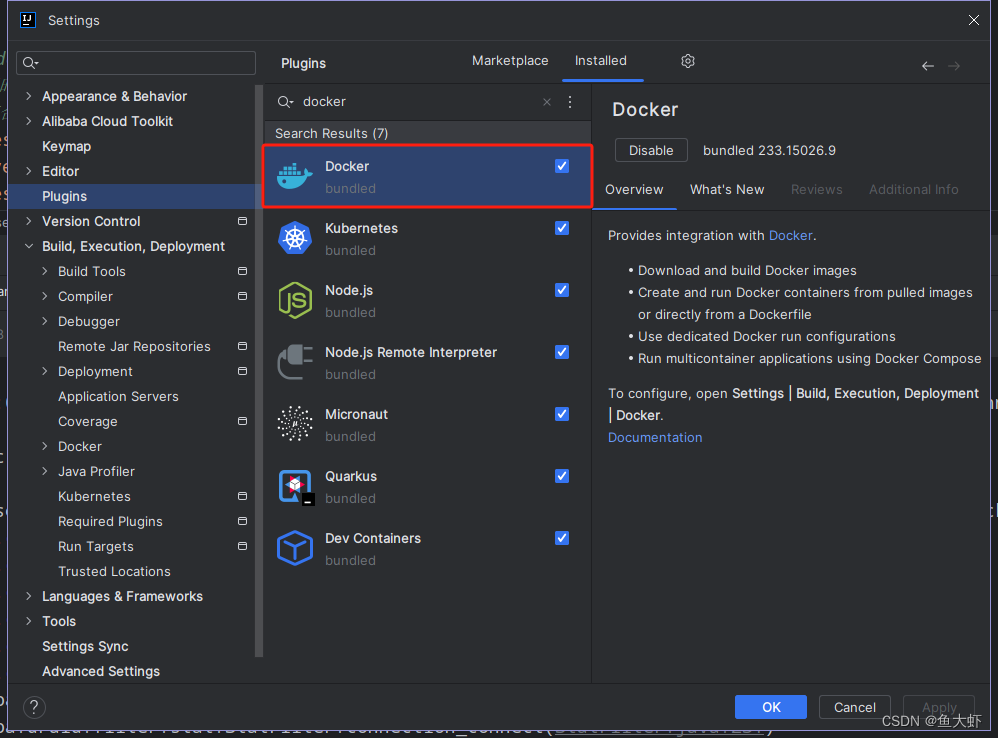
Task: Select the Installed plugins tab
Action: (x=601, y=61)
